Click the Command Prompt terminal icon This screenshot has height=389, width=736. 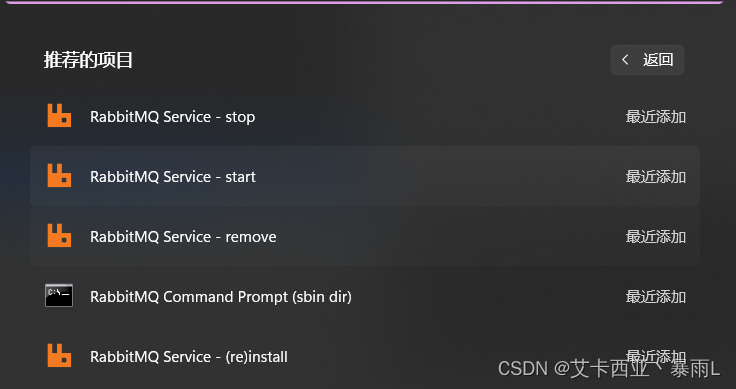tap(59, 295)
